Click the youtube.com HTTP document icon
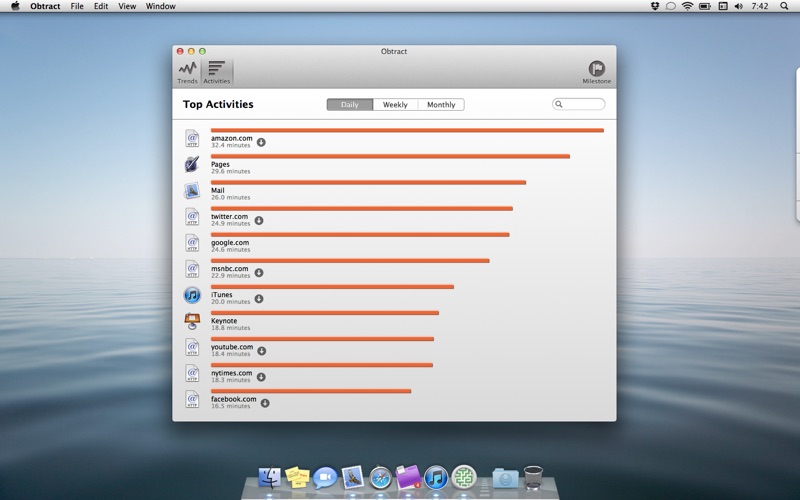 point(192,347)
